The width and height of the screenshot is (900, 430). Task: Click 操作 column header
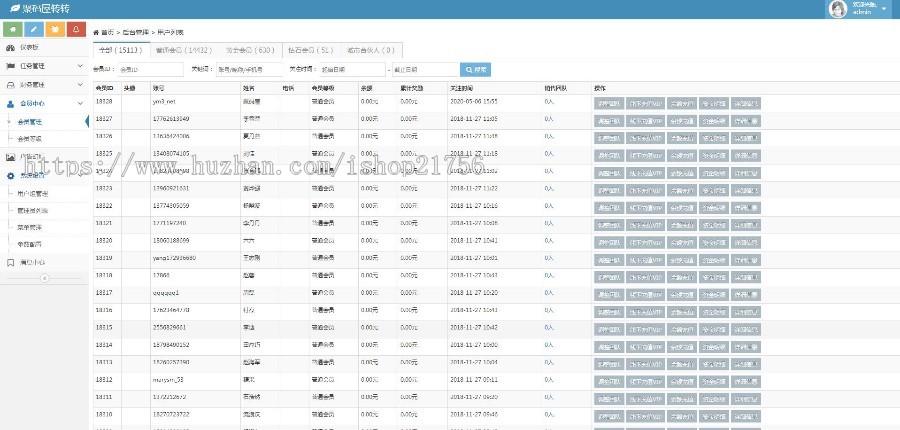(x=600, y=88)
